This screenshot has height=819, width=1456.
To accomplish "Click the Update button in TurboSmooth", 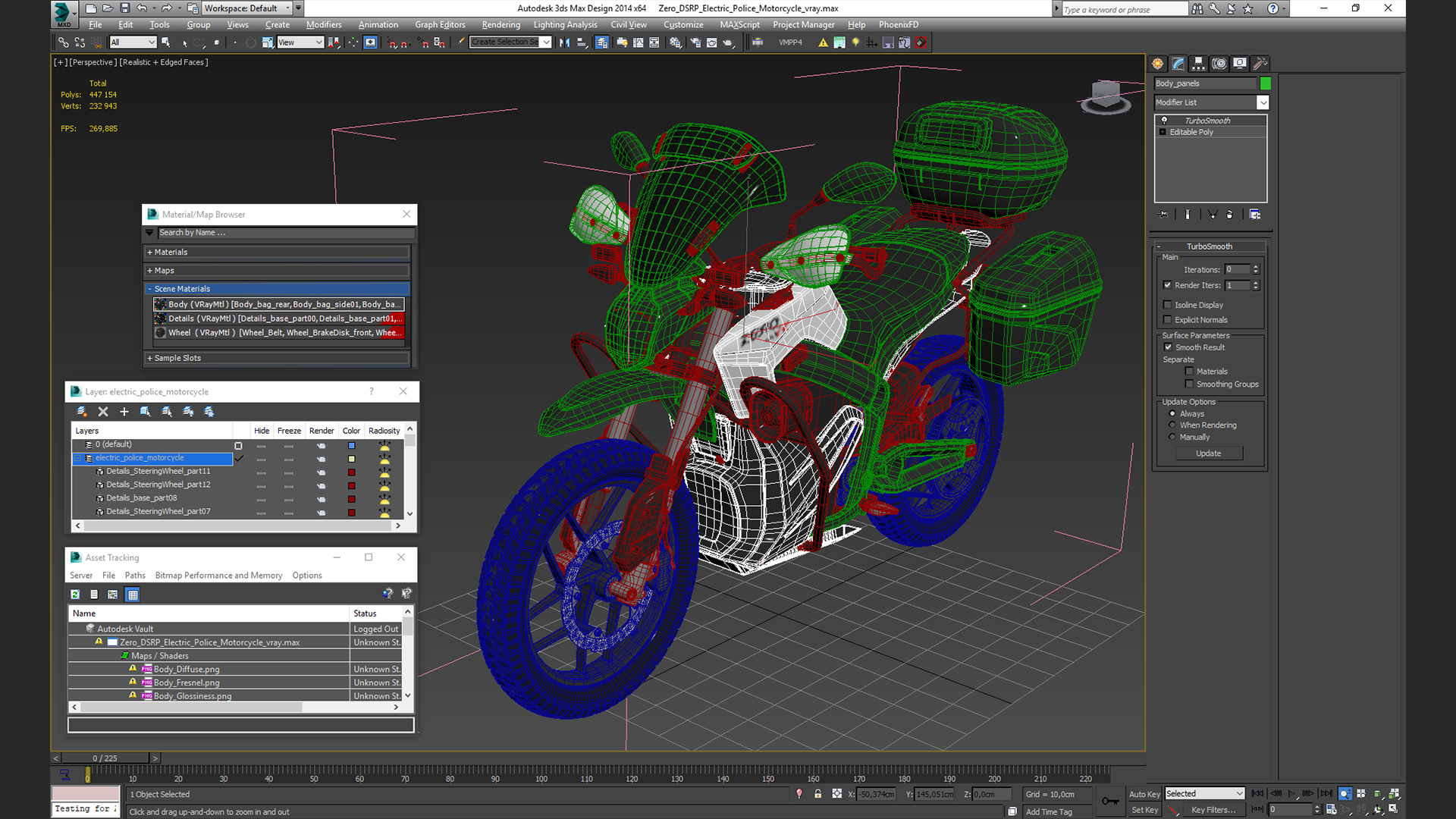I will coord(1209,453).
